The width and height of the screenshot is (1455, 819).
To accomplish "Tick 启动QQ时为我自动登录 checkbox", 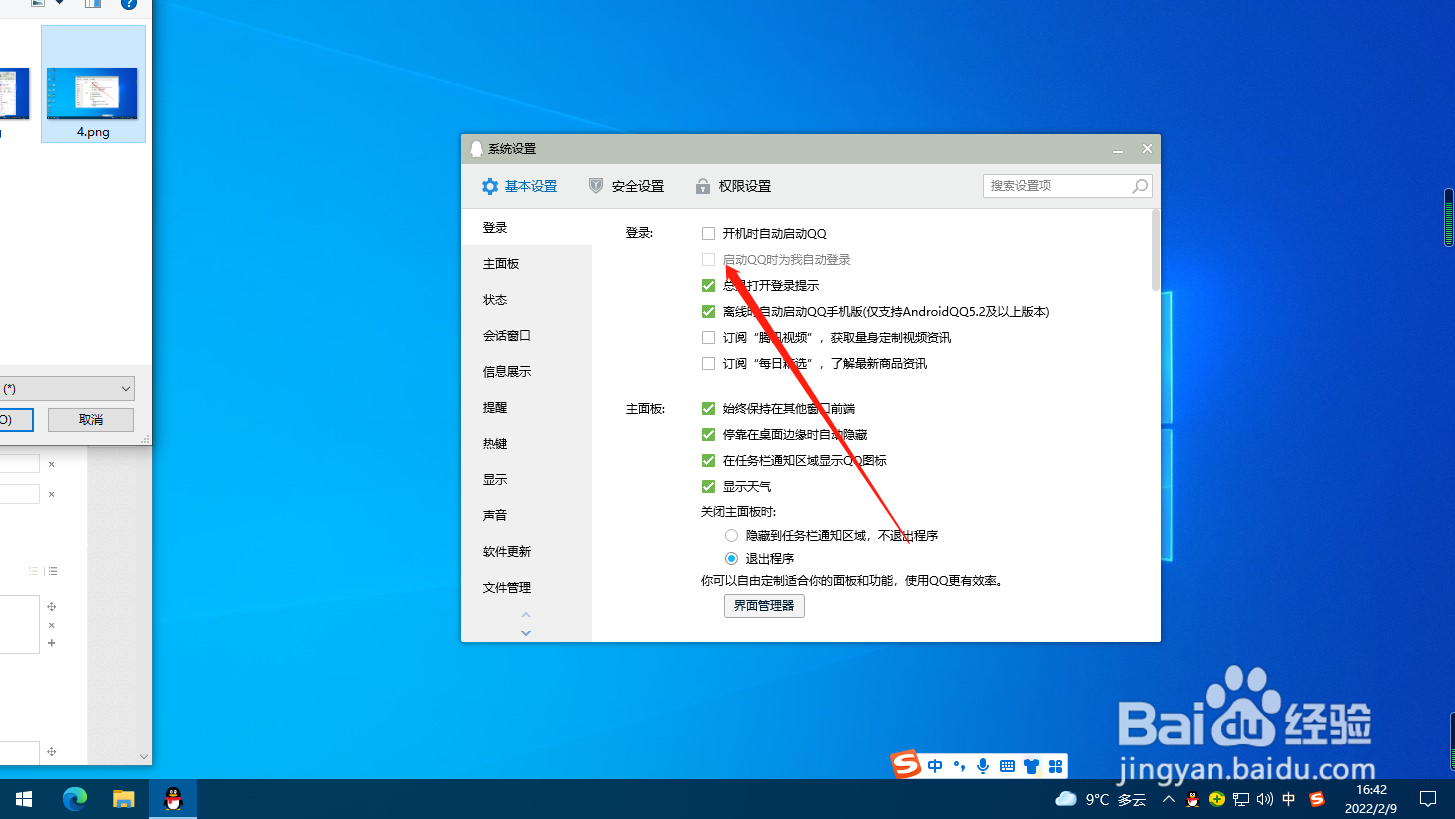I will [708, 260].
